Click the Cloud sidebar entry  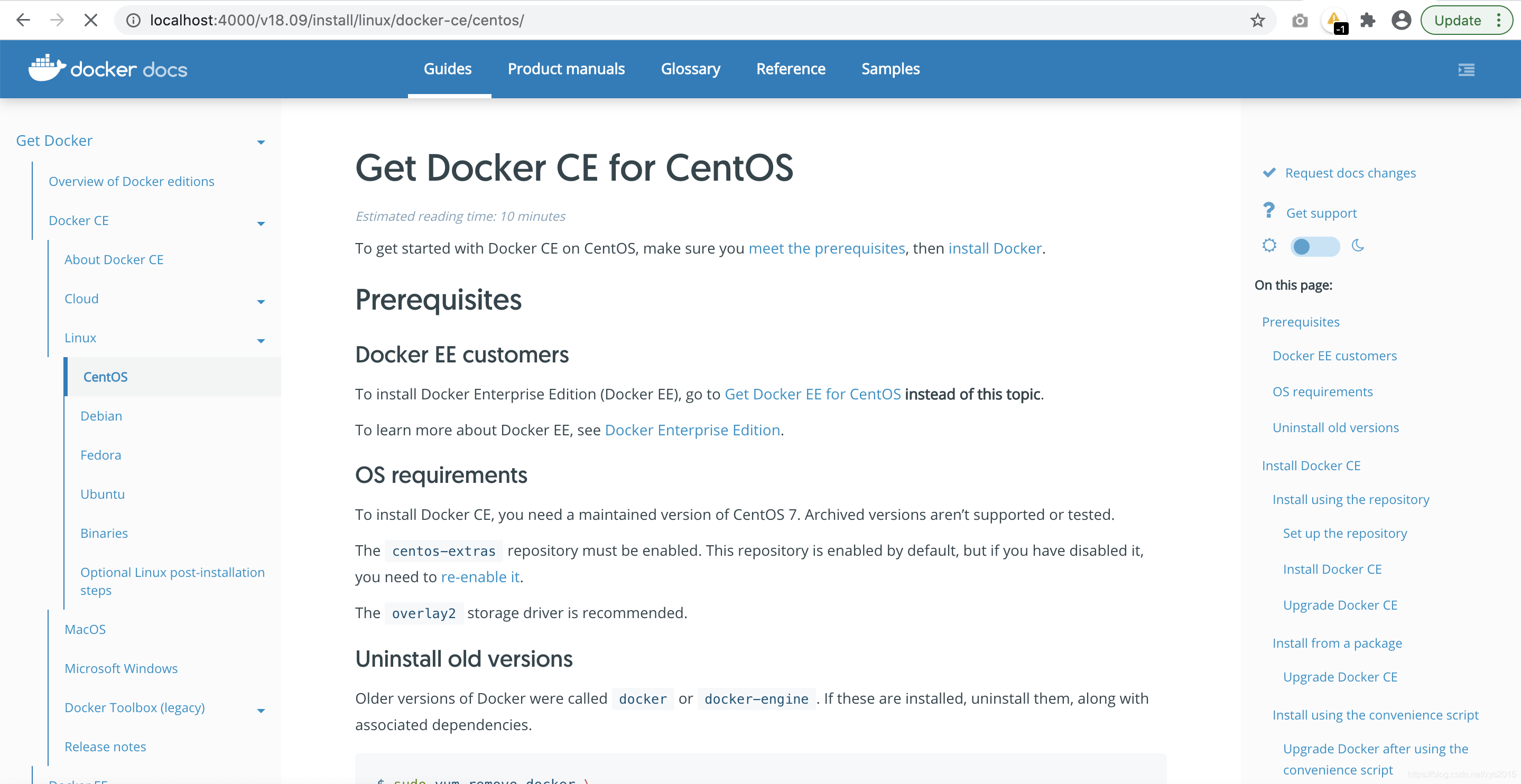click(x=81, y=298)
